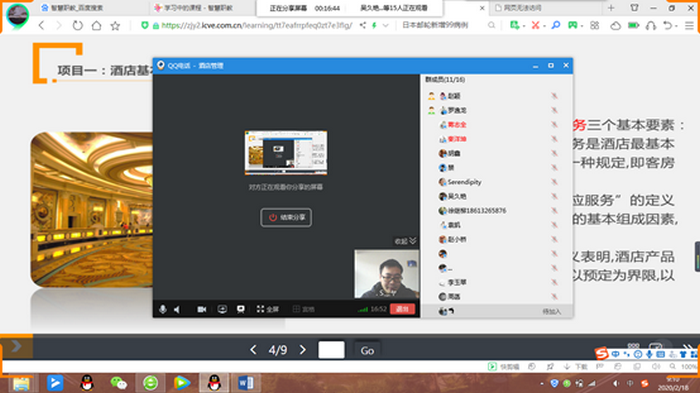
Task: Go to the previous slide arrow
Action: (x=253, y=350)
